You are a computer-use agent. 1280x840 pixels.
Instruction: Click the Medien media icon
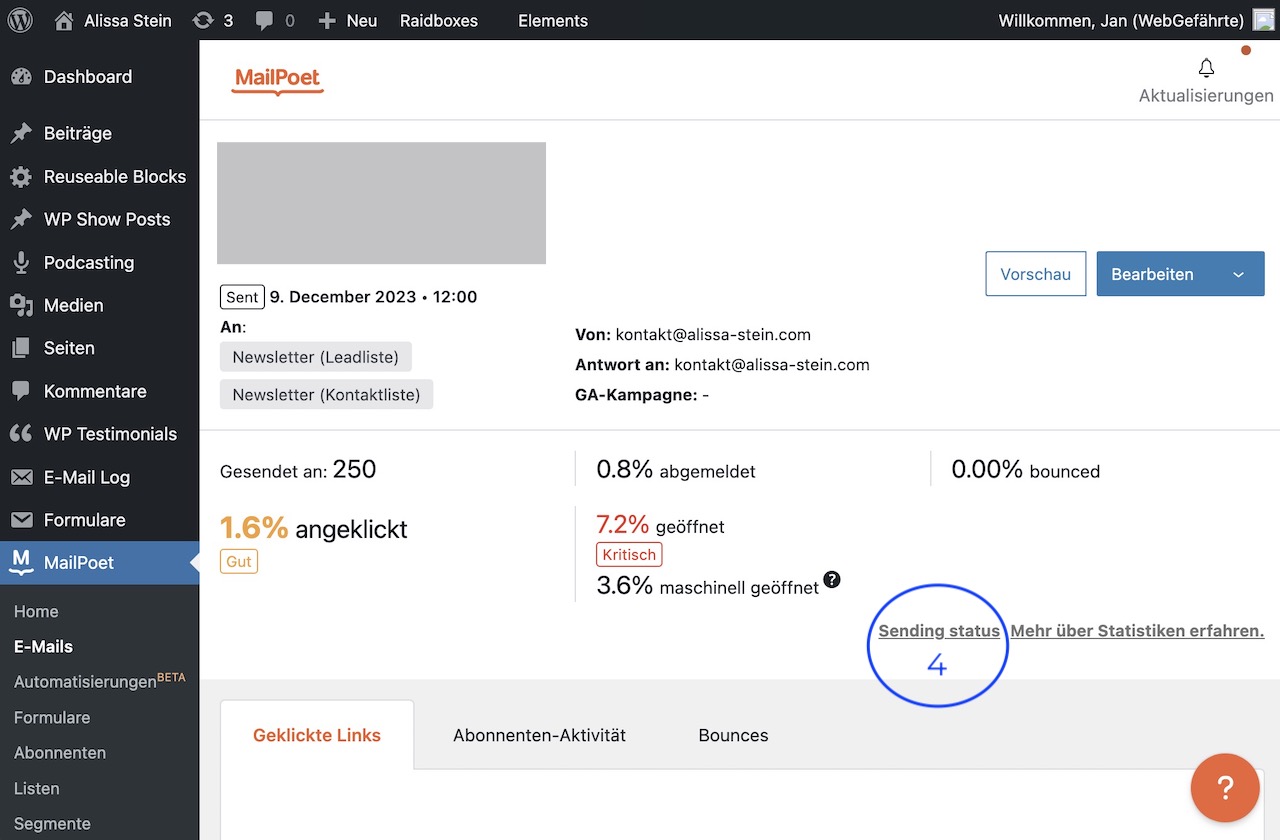21,306
